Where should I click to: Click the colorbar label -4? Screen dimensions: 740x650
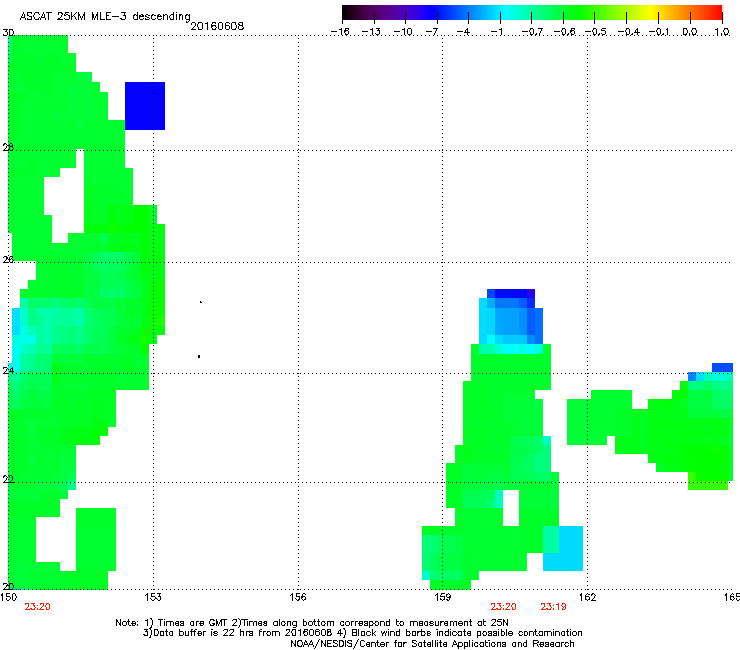(463, 32)
